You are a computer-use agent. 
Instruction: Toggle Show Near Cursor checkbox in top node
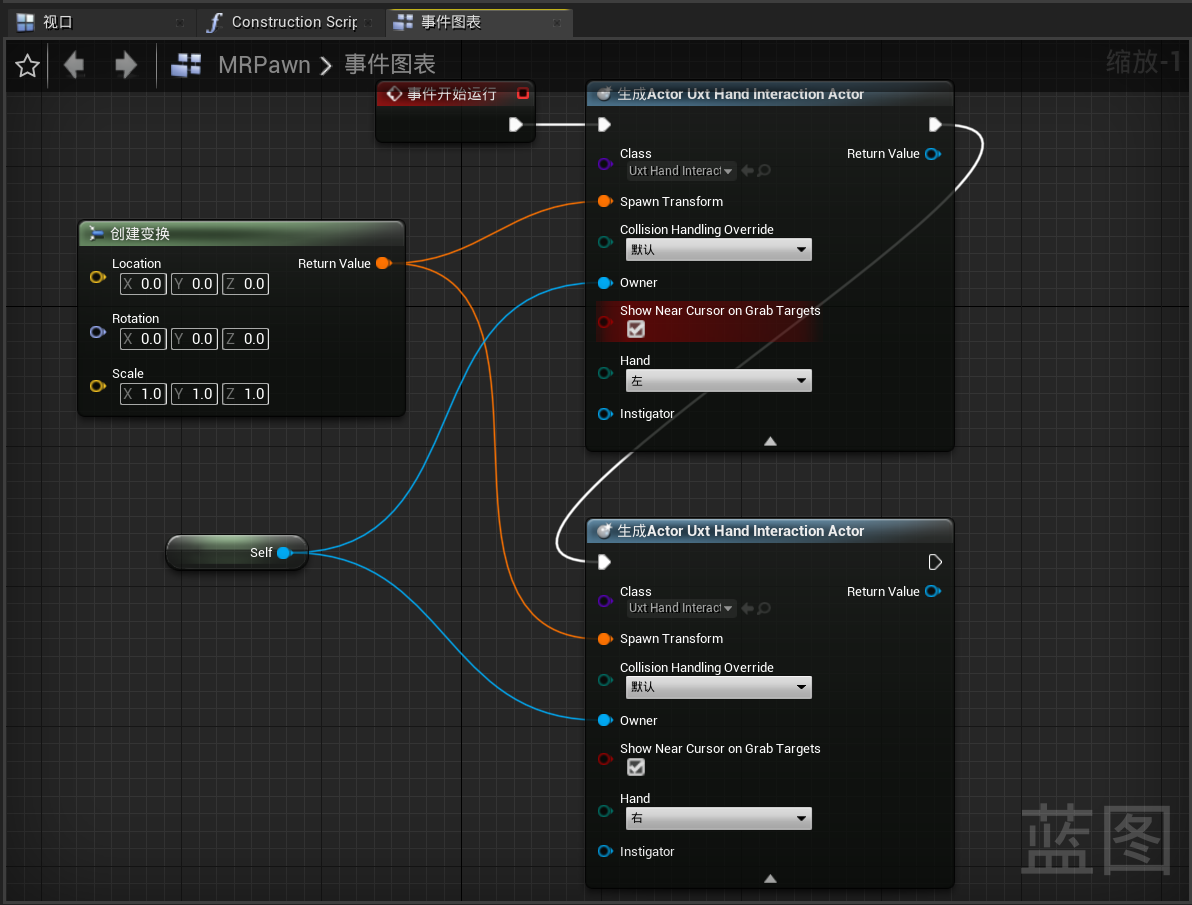tap(636, 329)
